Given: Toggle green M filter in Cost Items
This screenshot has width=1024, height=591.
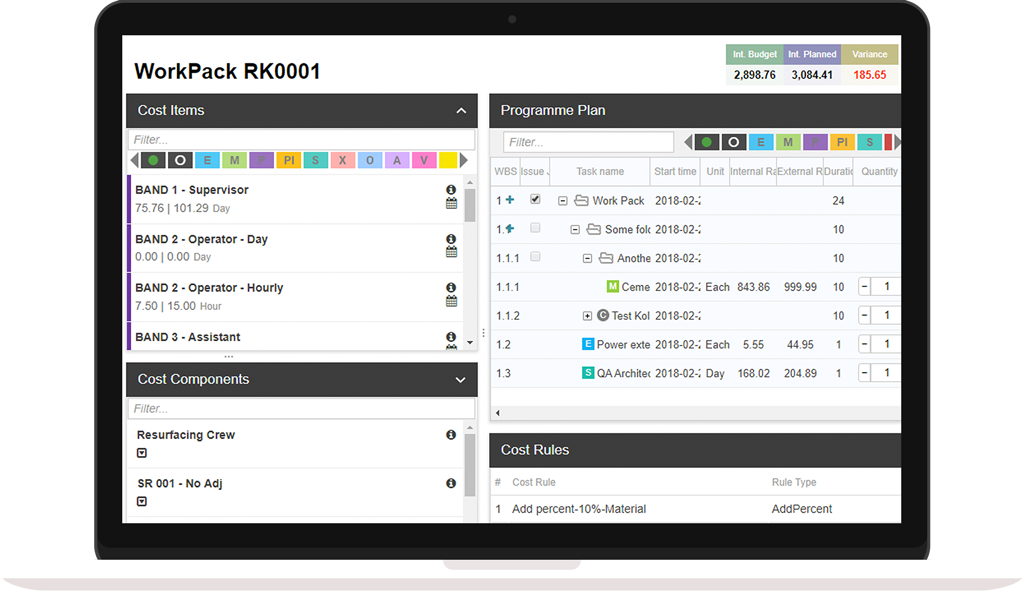Looking at the screenshot, I should pyautogui.click(x=234, y=160).
